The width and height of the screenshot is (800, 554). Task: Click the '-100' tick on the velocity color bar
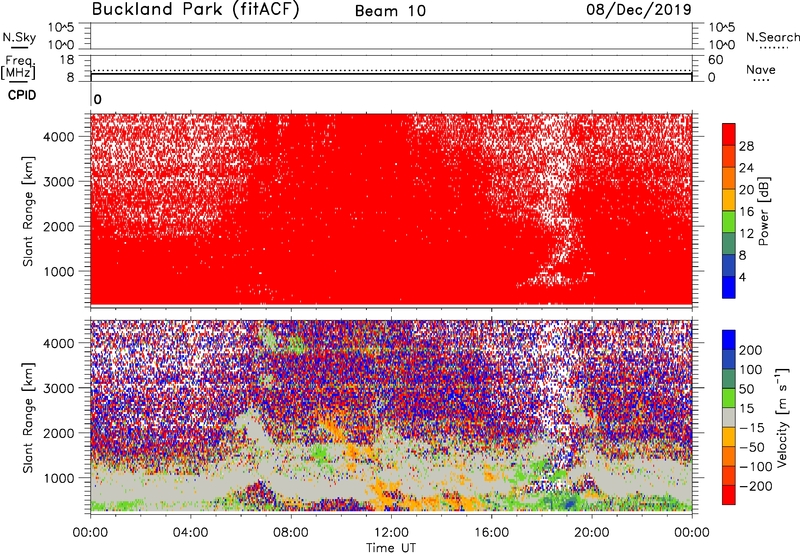pyautogui.click(x=756, y=467)
